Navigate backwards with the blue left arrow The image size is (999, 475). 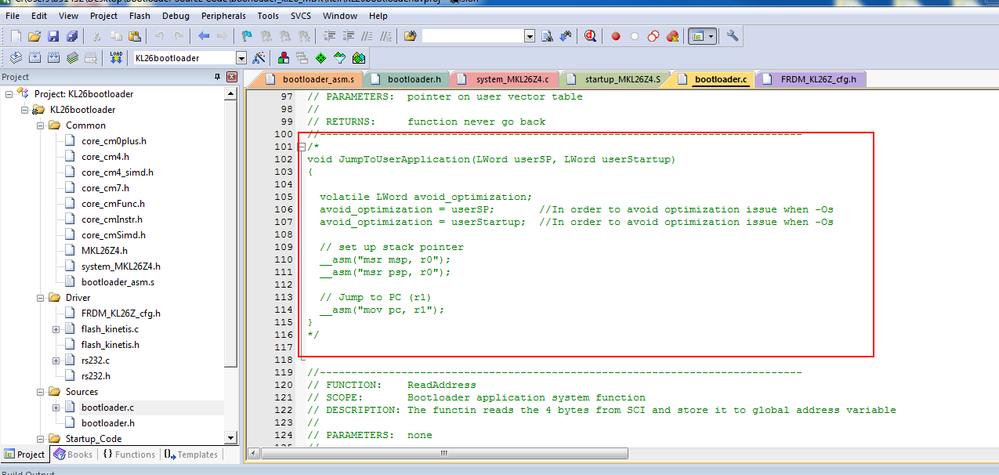click(204, 36)
